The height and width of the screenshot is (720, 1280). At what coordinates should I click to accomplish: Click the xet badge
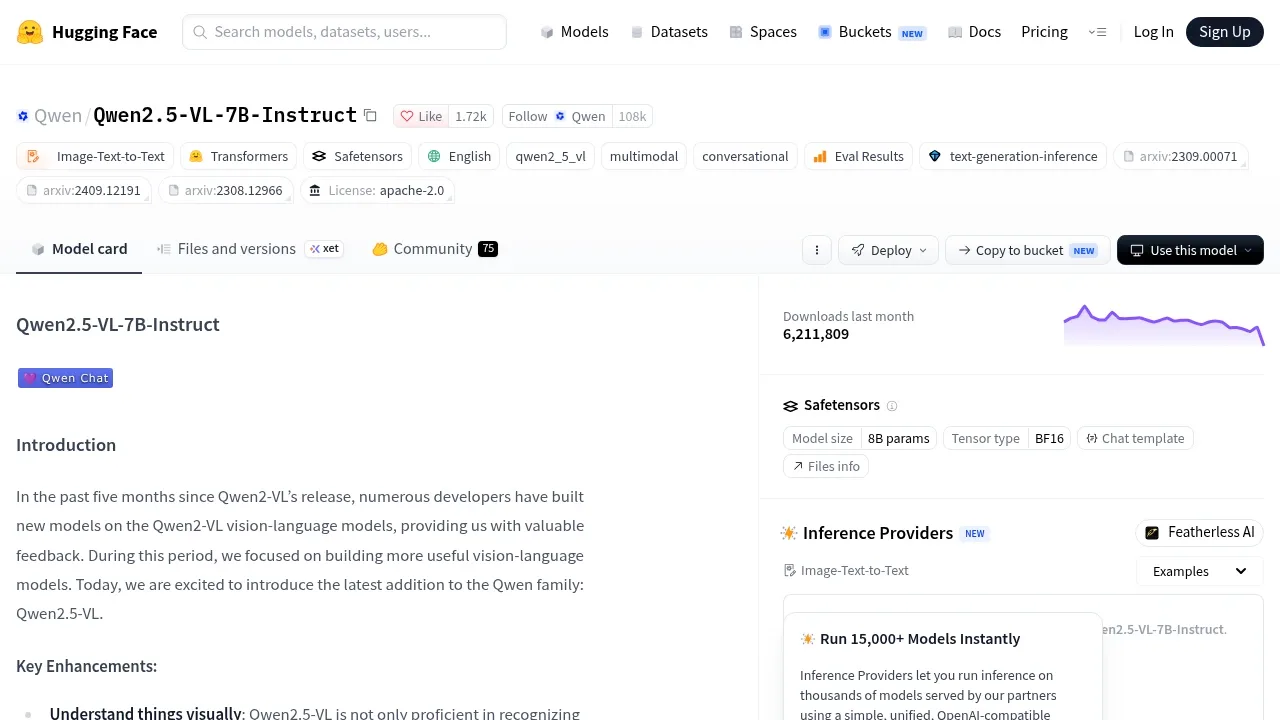(x=324, y=249)
